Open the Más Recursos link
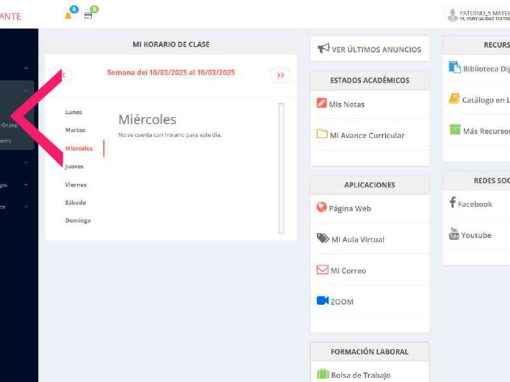This screenshot has width=510, height=382. (x=486, y=131)
